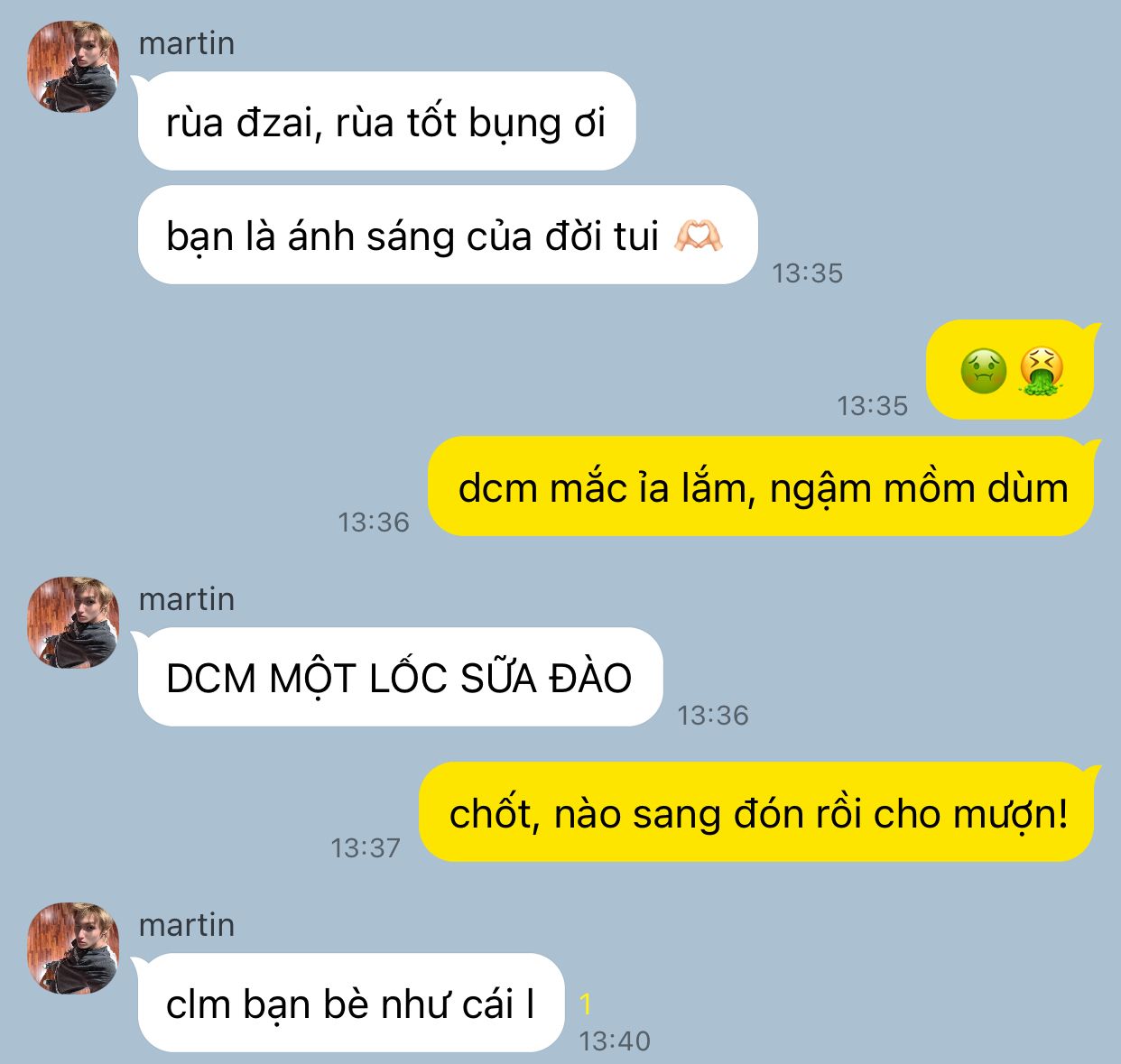Tap martin's middle profile avatar
The height and width of the screenshot is (1064, 1121).
pyautogui.click(x=73, y=623)
